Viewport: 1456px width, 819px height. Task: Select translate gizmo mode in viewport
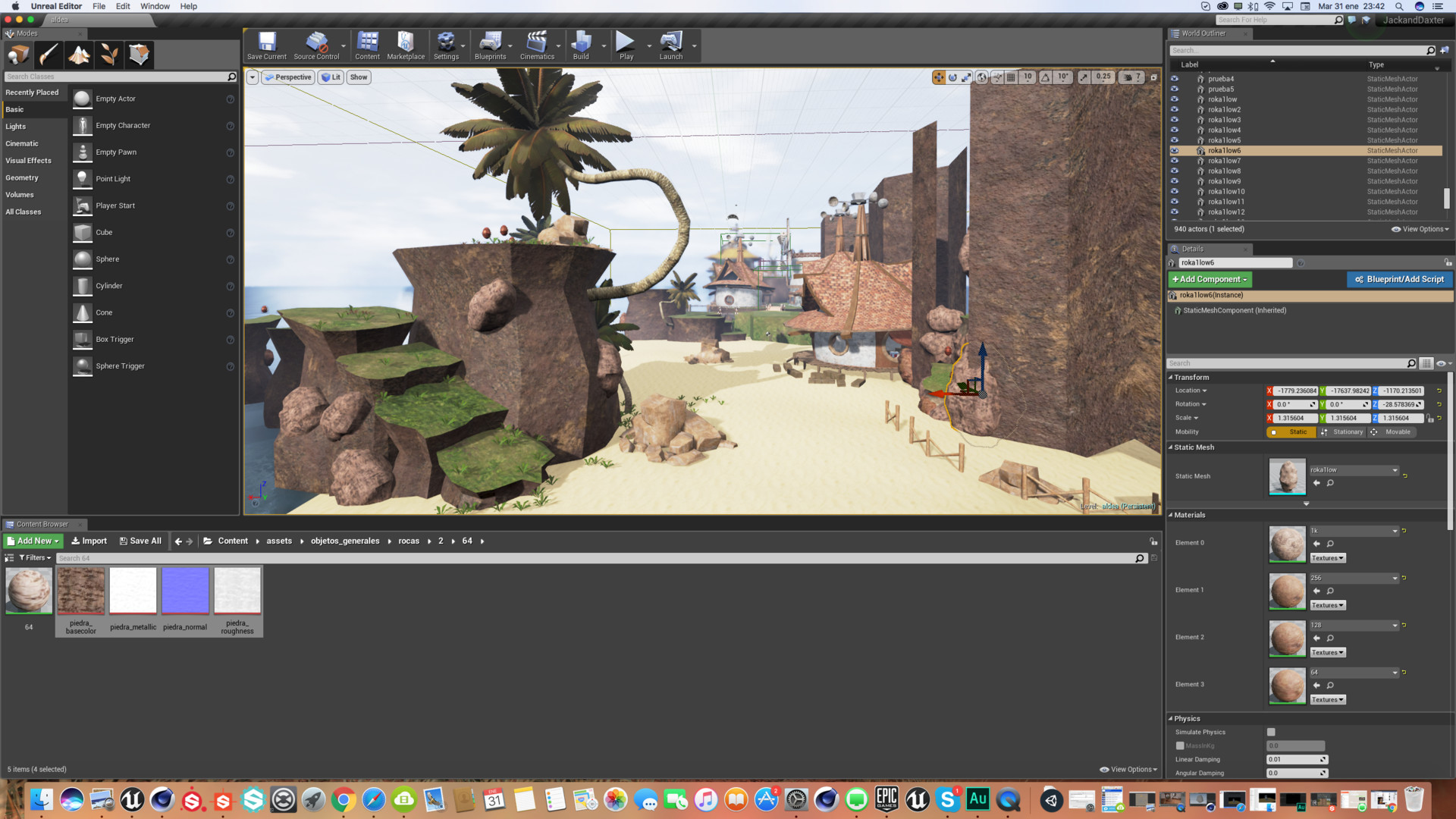(939, 77)
